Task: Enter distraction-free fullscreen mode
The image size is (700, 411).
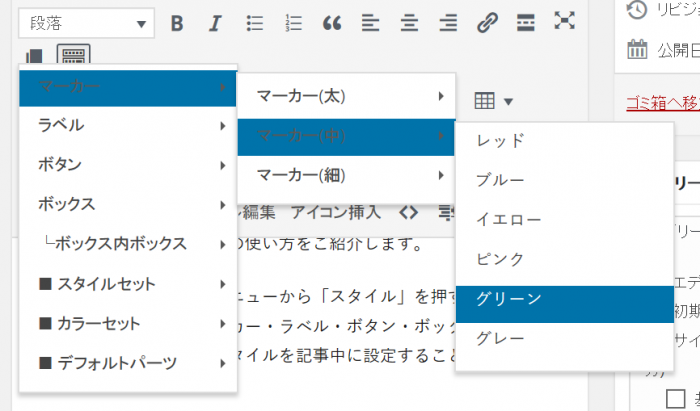Action: coord(565,21)
